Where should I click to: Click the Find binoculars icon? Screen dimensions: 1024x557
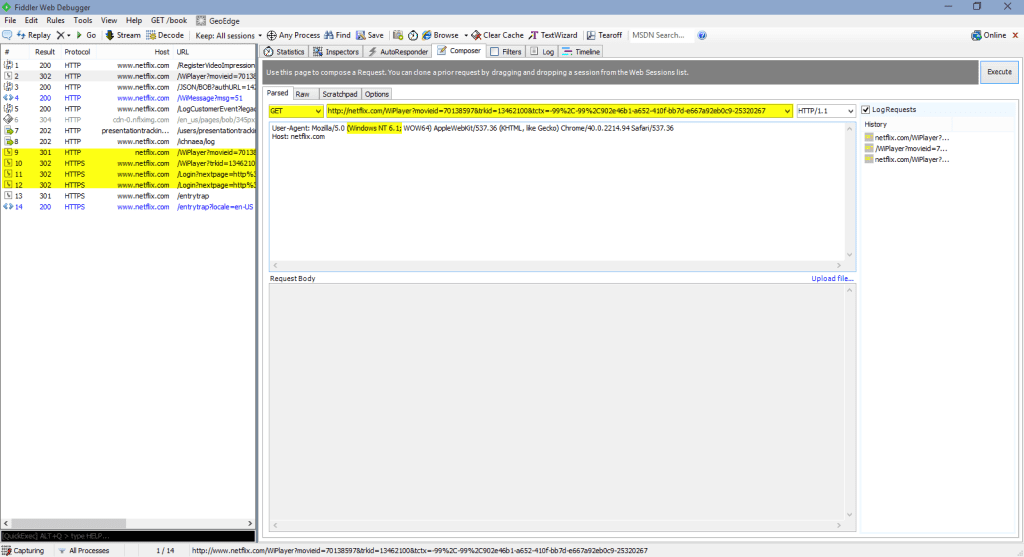(328, 35)
